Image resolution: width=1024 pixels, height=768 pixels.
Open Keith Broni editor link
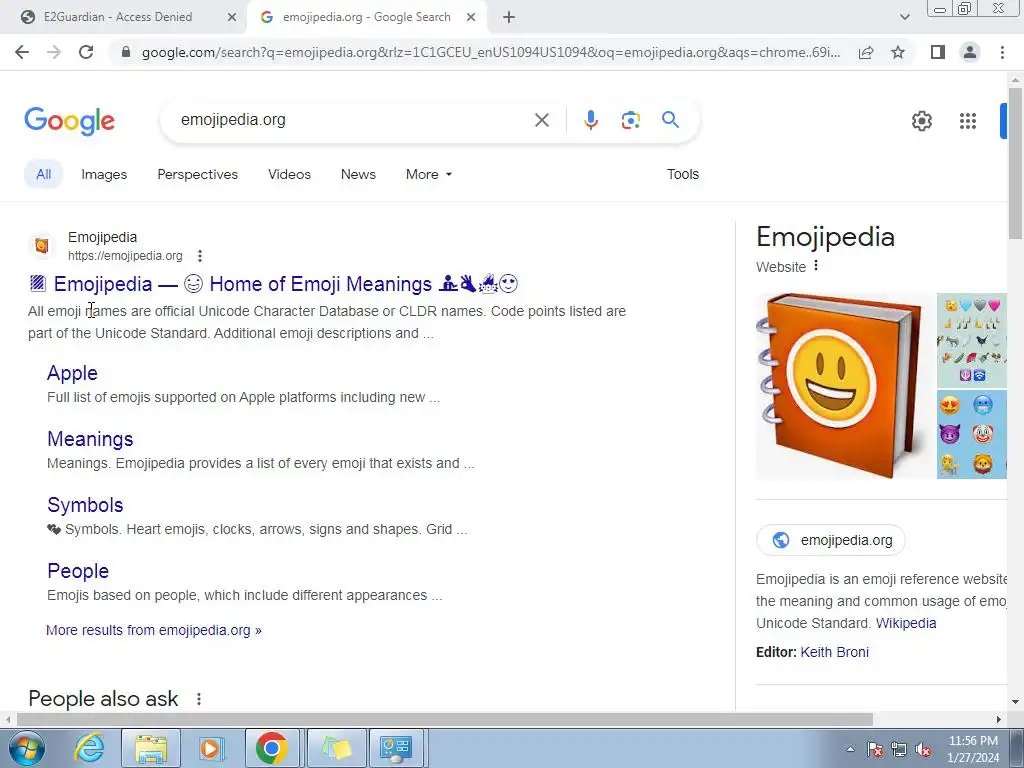coord(835,652)
